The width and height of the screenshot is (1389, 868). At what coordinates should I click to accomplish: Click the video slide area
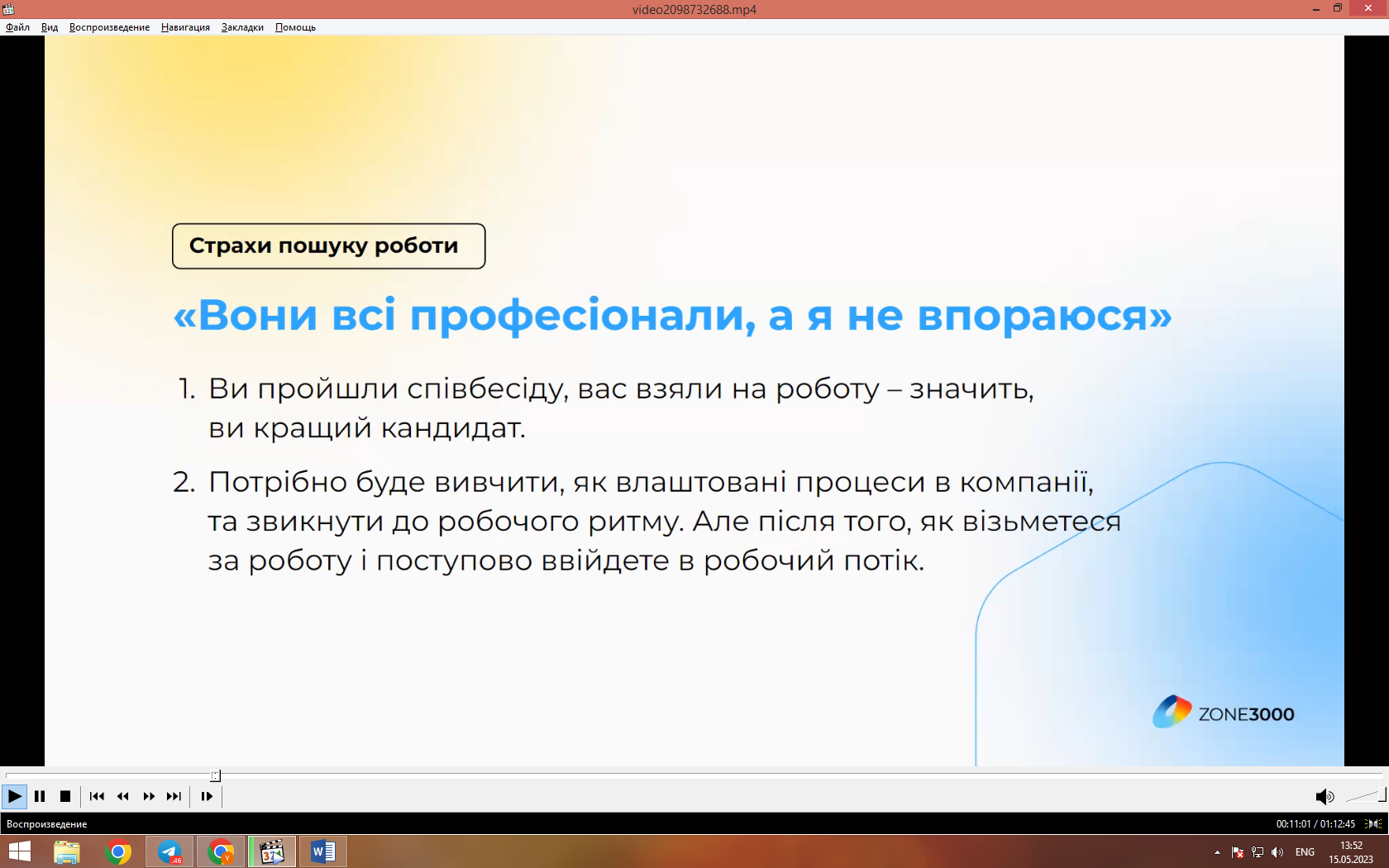pos(694,401)
